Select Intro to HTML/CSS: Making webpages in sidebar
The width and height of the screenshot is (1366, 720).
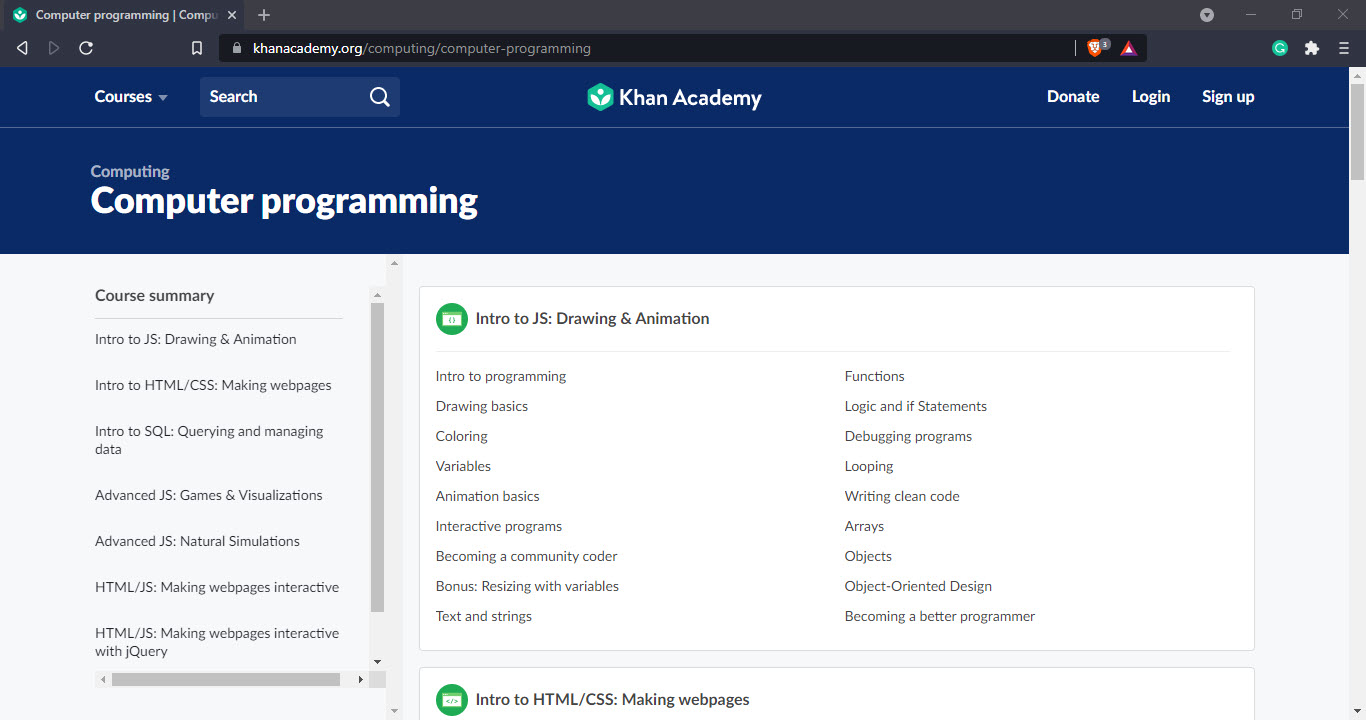(x=213, y=385)
